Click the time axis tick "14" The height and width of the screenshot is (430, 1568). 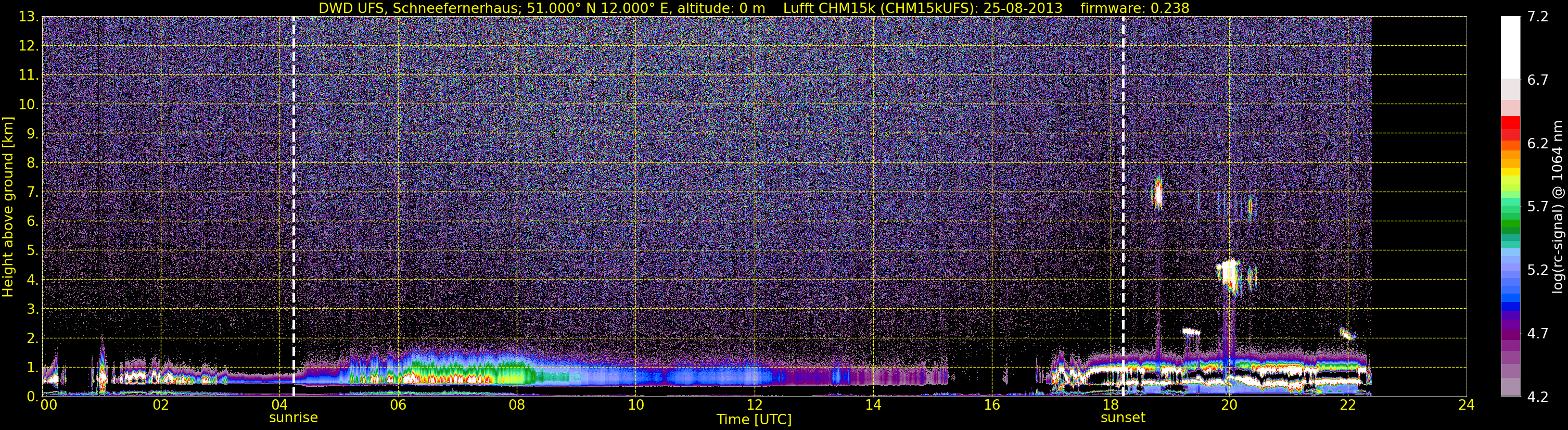click(x=873, y=406)
